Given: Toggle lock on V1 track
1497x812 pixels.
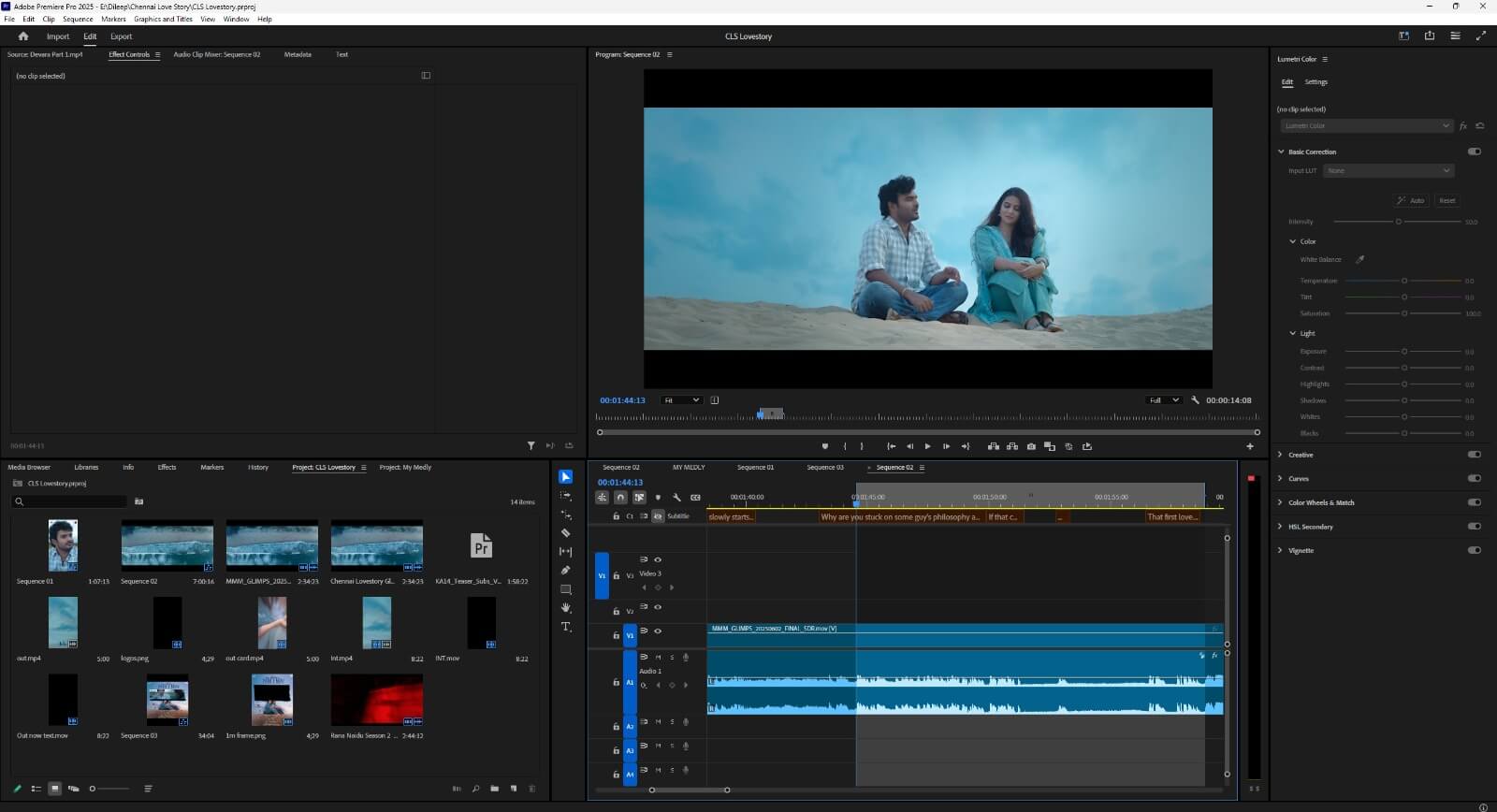Looking at the screenshot, I should (x=616, y=636).
